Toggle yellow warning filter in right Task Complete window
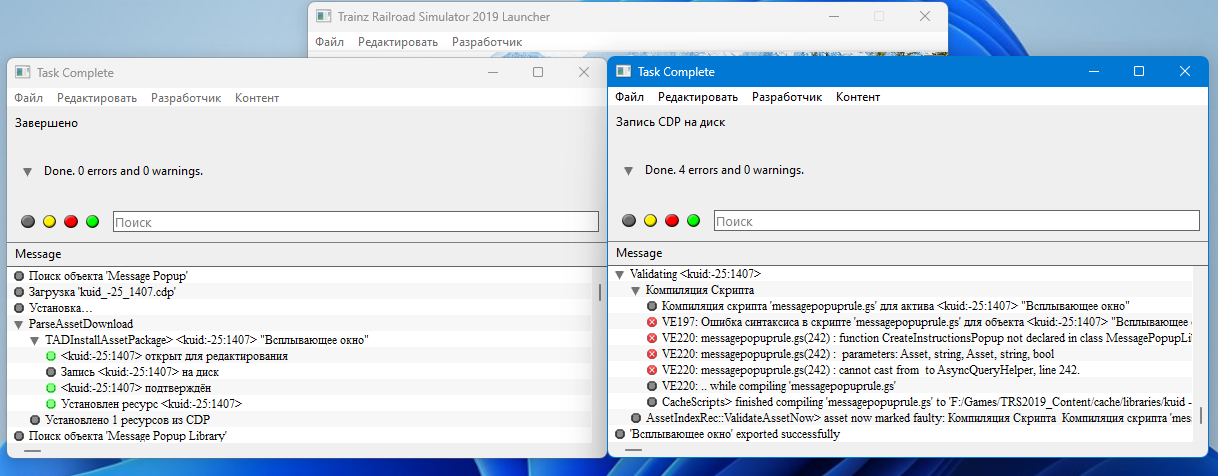This screenshot has width=1218, height=476. tap(650, 220)
